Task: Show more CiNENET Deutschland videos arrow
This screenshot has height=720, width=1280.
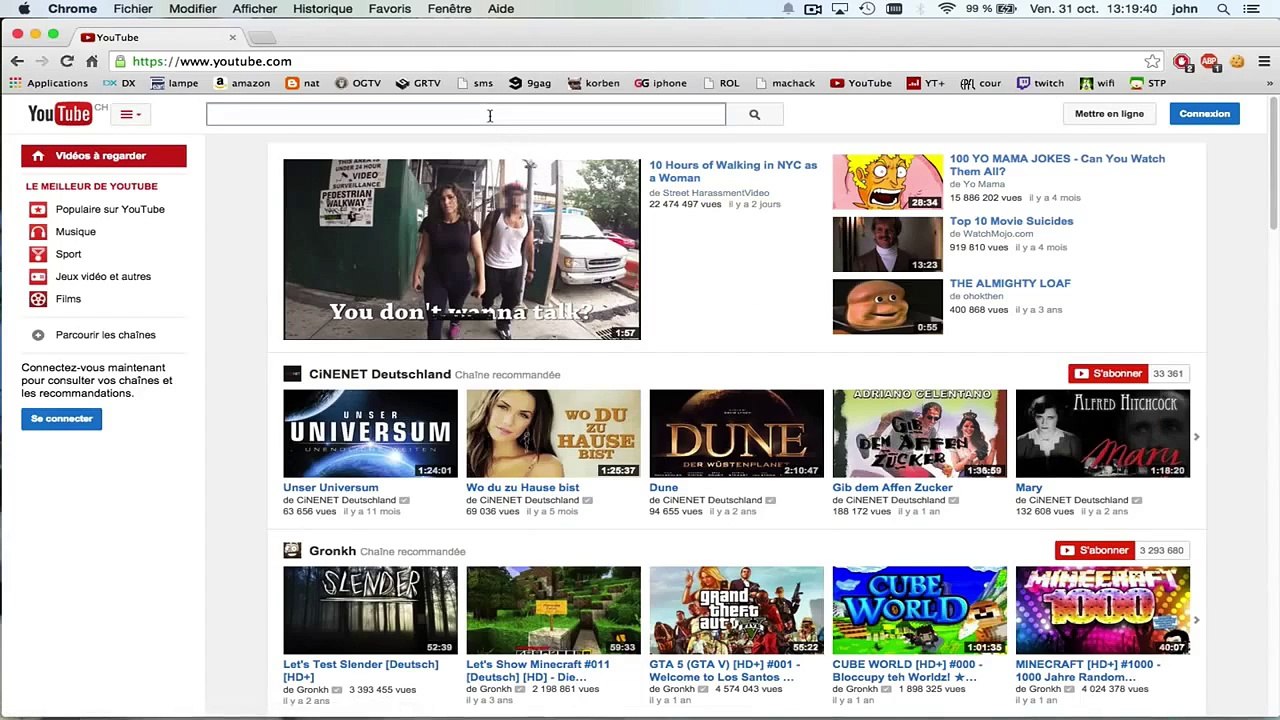Action: point(1196,437)
